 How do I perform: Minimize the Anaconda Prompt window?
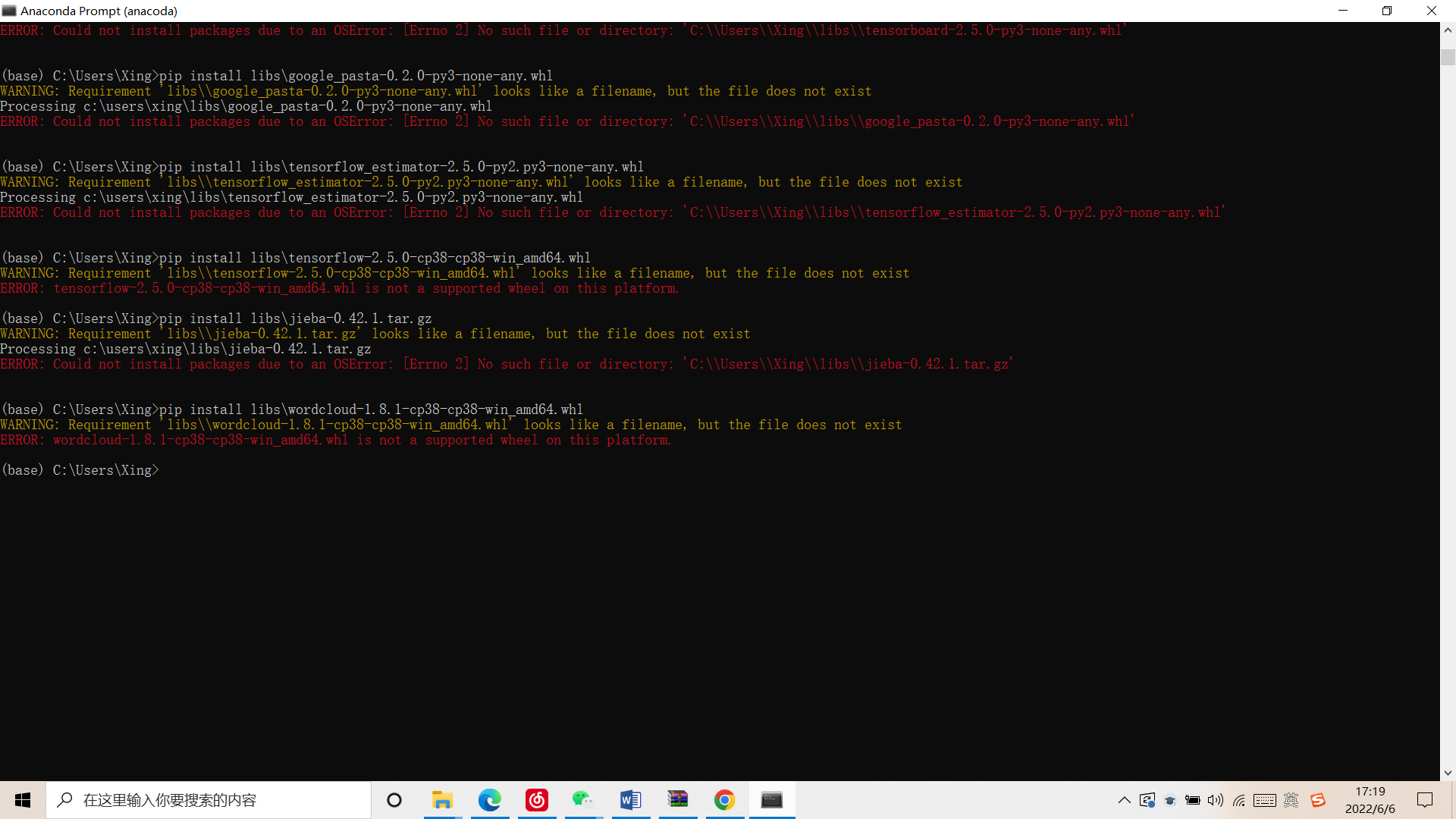pyautogui.click(x=1343, y=11)
